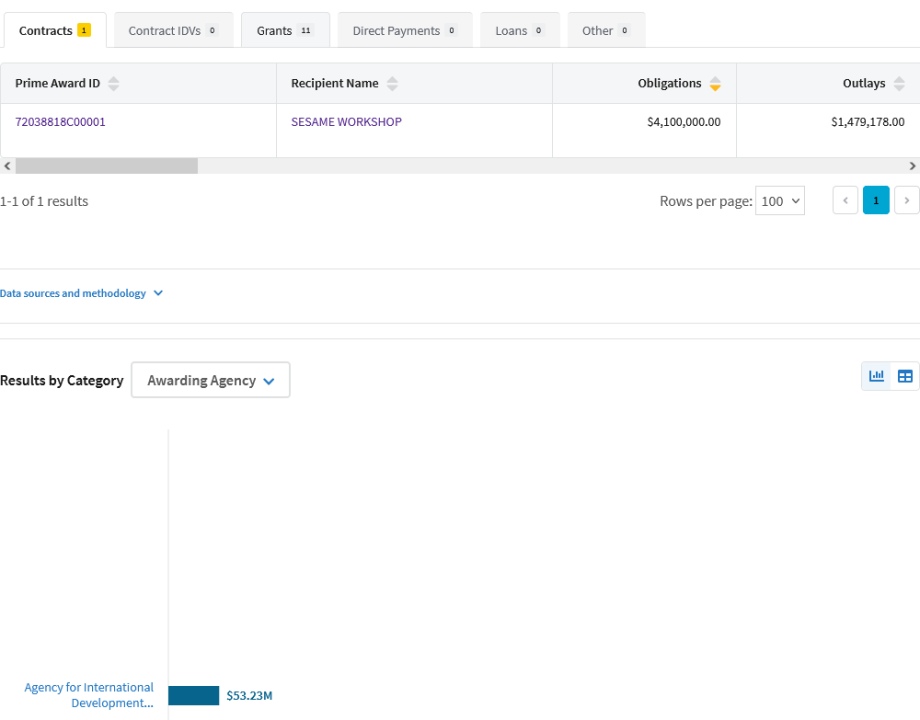This screenshot has height=720, width=920.
Task: Select the Direct Payments tab
Action: [404, 31]
